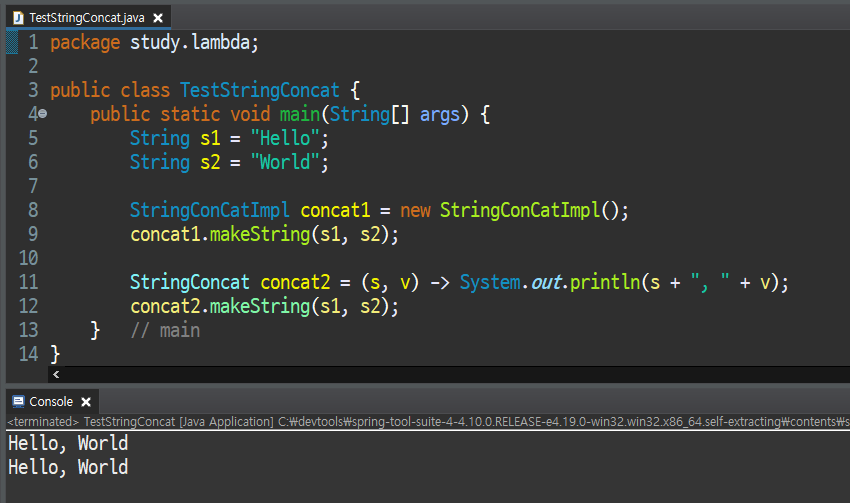Click line number 11 in the gutter
The width and height of the screenshot is (850, 503).
pos(28,282)
